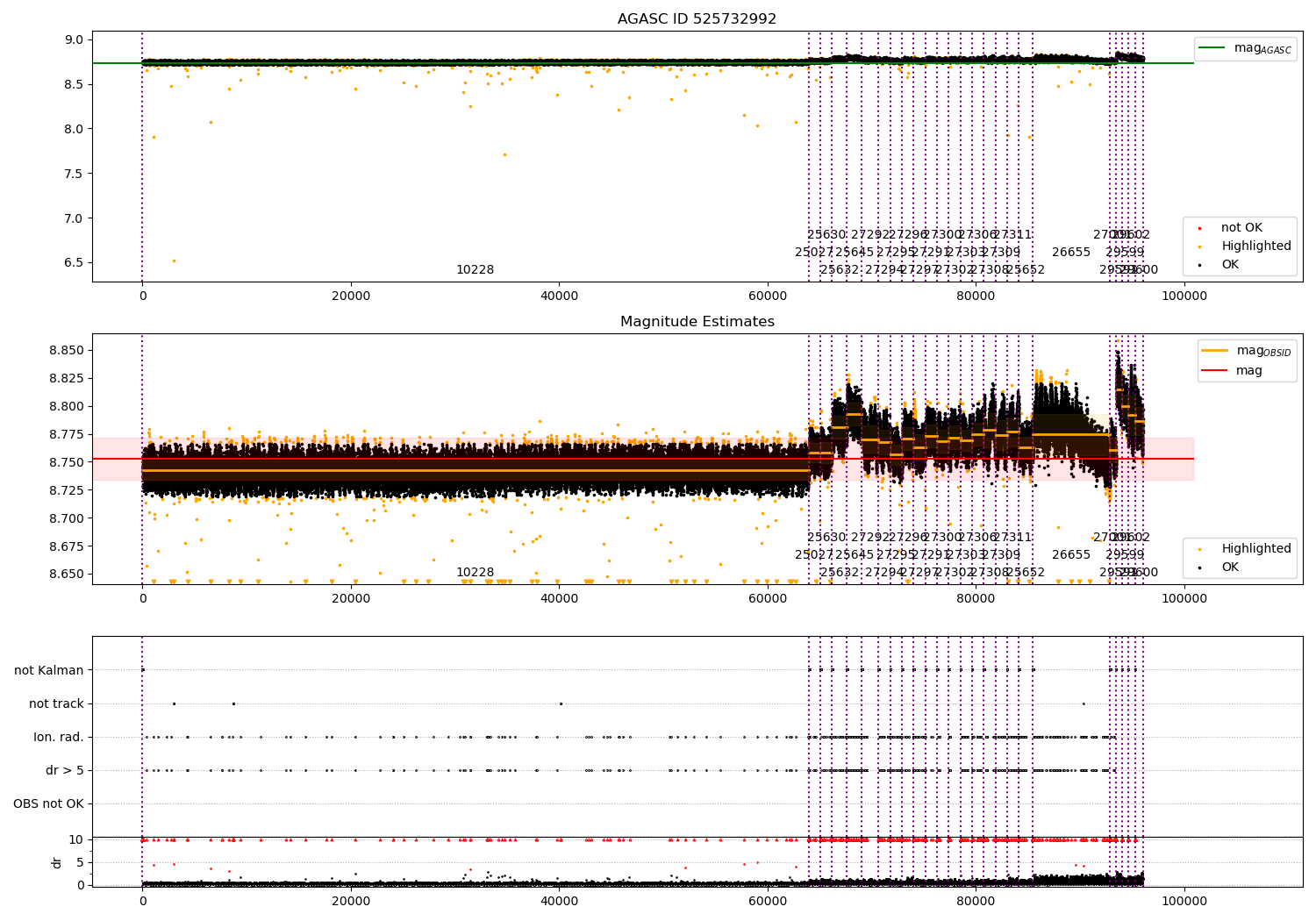Click the 8.0 tick on top plot

tap(74, 129)
